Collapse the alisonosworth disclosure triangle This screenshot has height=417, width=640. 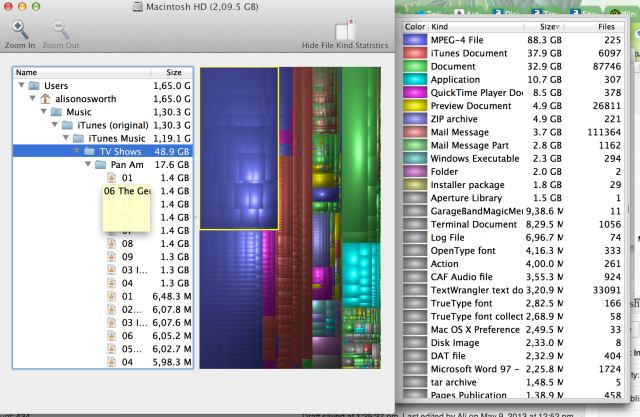(33, 98)
